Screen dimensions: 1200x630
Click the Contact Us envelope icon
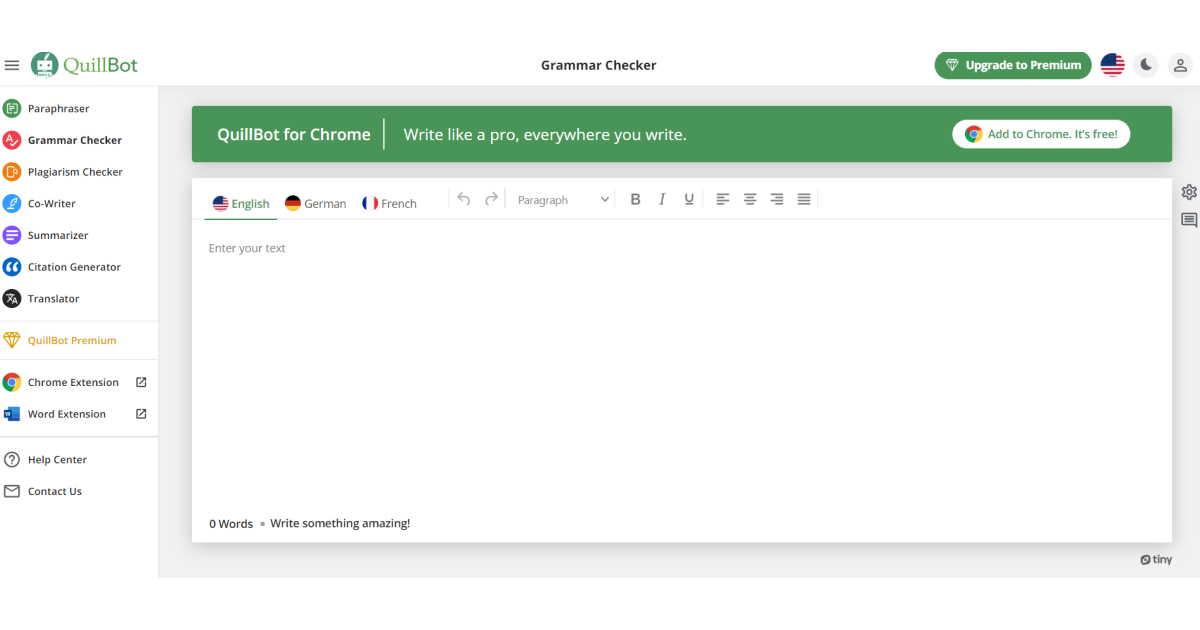[x=12, y=491]
